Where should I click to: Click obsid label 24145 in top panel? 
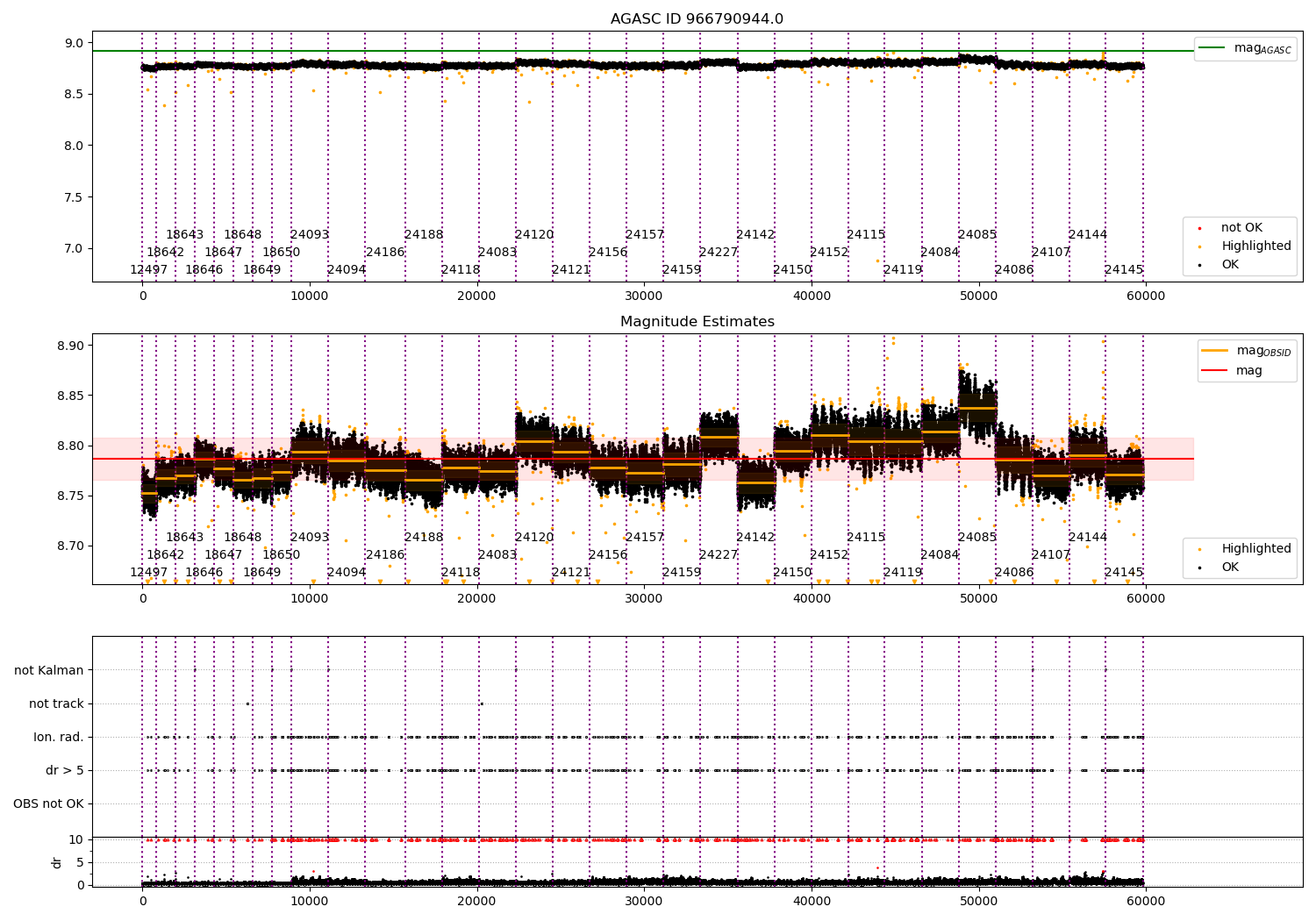(1124, 270)
